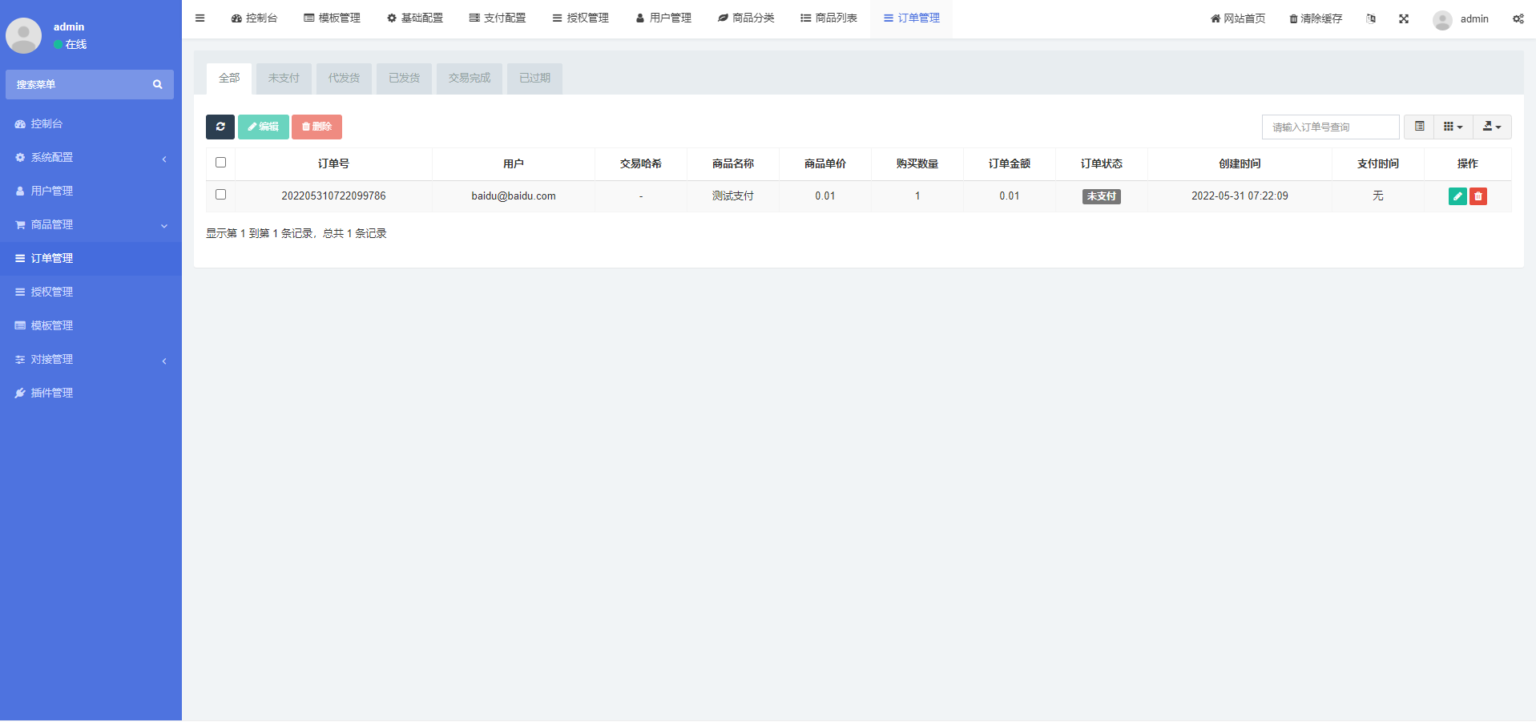Click the refresh table icon button
This screenshot has height=722, width=1536.
(x=220, y=127)
